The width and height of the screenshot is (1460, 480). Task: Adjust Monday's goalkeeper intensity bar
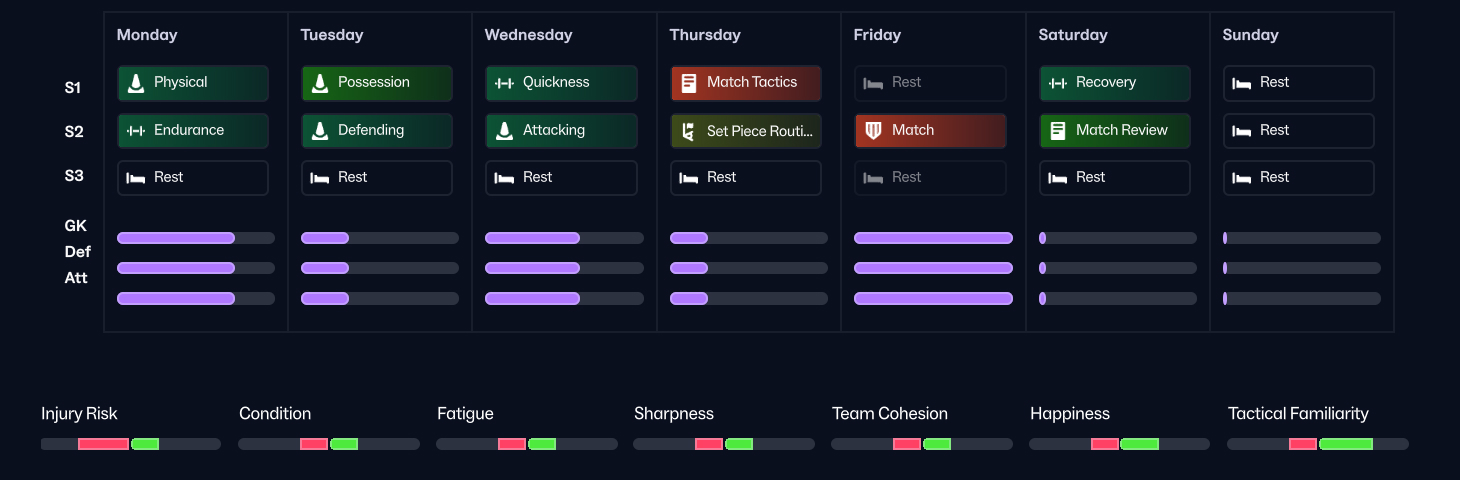pyautogui.click(x=196, y=238)
